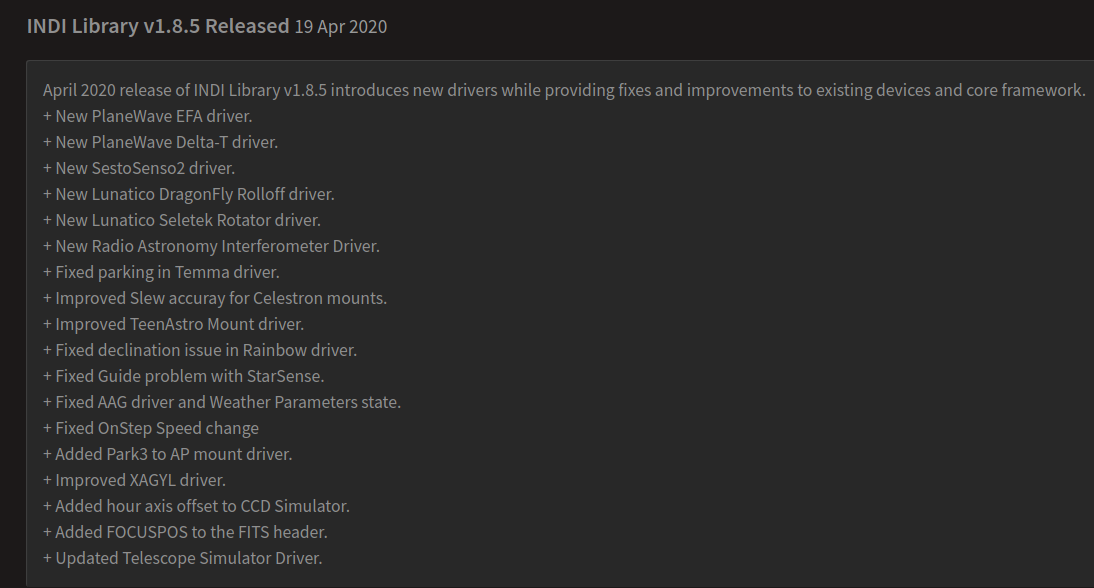
Task: Select the Improved TeenAstro Mount driver line
Action: tap(173, 324)
